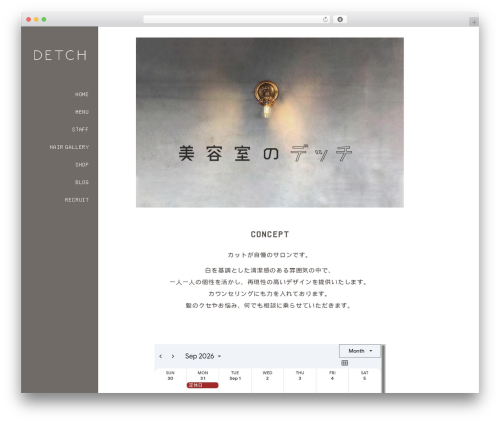Click the browser reload icon

tap(325, 19)
